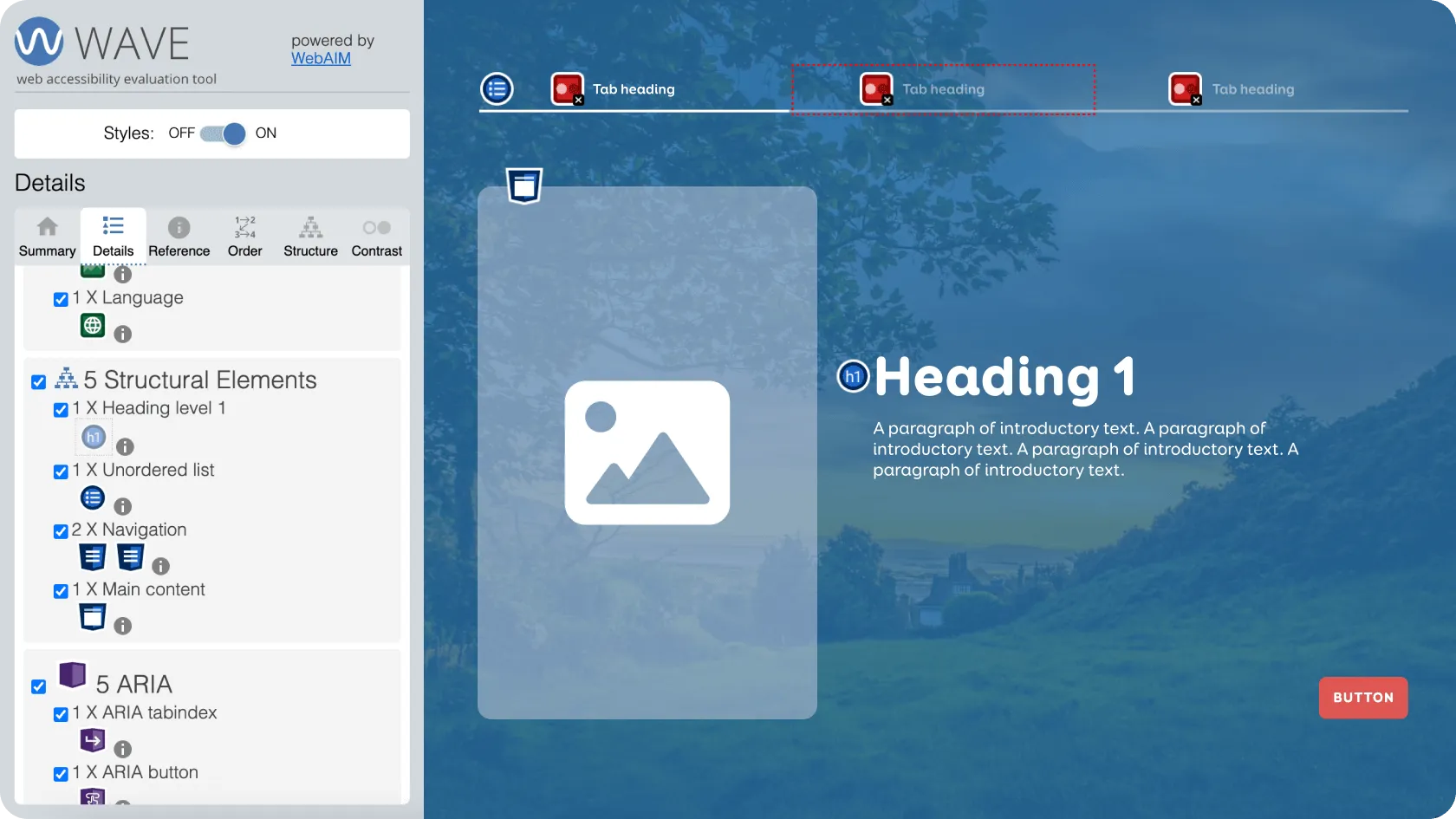The image size is (1456, 819).
Task: Click the Language globe icon in the sidebar
Action: pyautogui.click(x=93, y=326)
